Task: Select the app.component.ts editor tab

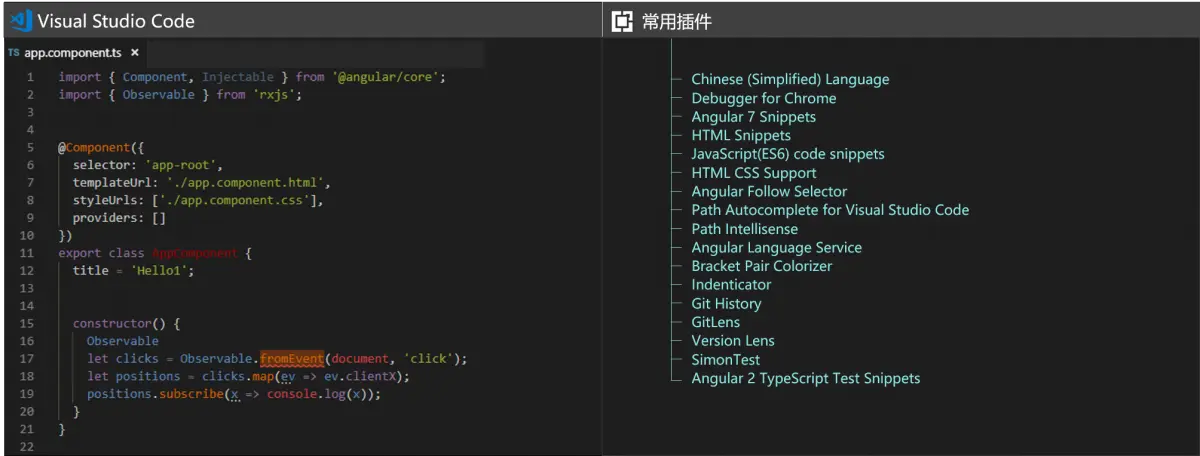Action: (75, 52)
